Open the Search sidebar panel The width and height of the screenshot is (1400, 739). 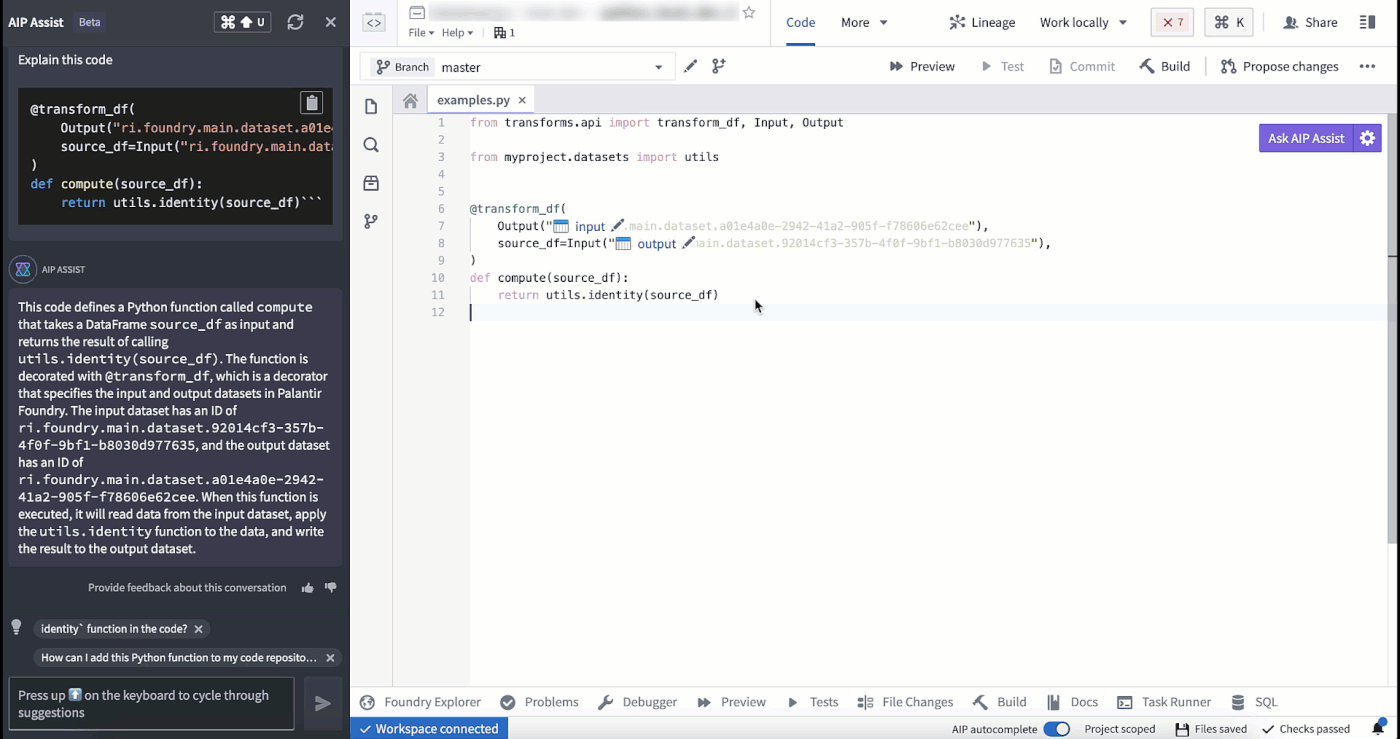point(371,145)
